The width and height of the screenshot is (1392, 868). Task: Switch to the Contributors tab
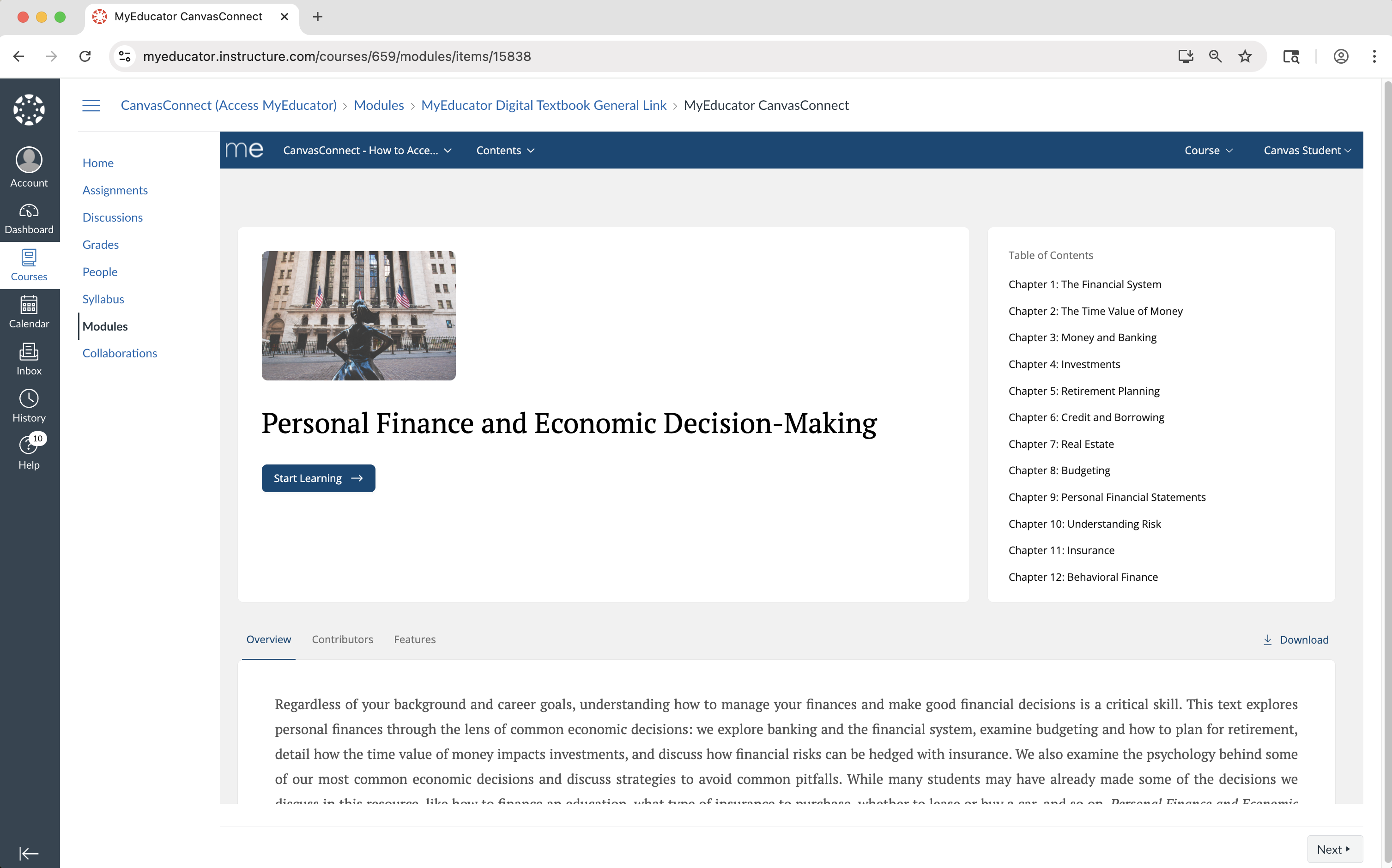point(342,639)
